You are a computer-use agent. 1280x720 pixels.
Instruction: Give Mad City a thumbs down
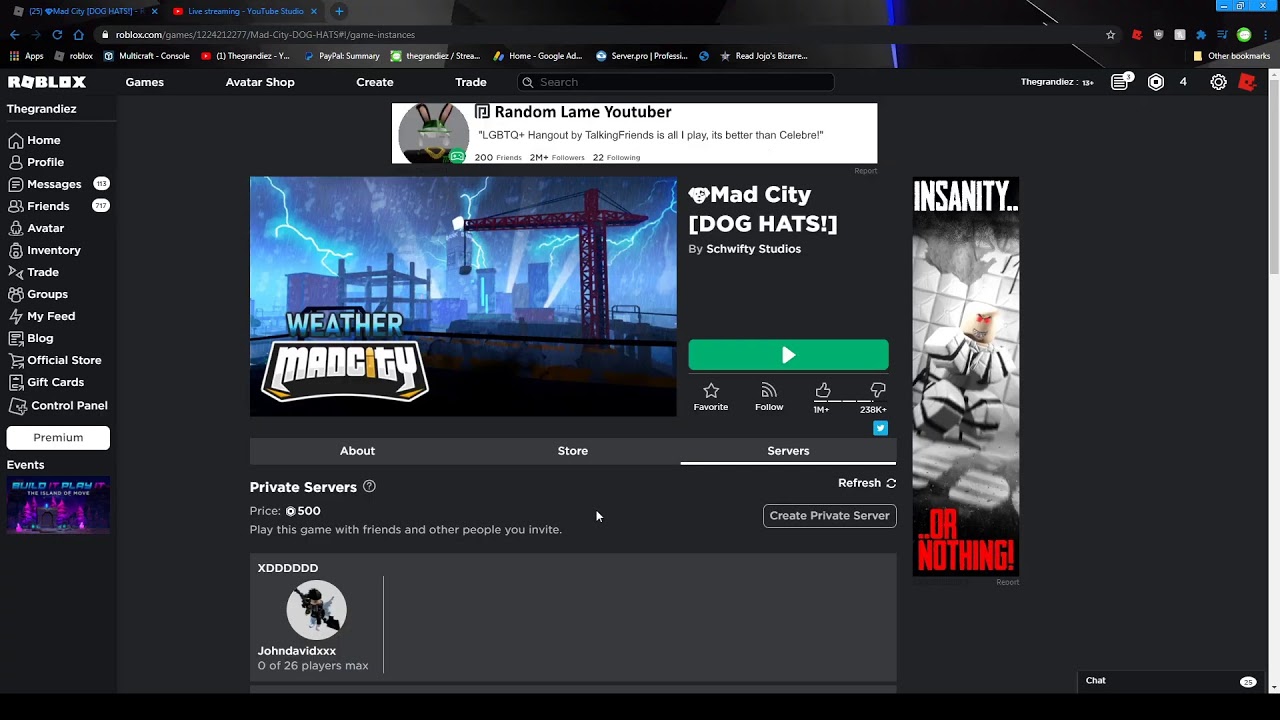pyautogui.click(x=878, y=390)
